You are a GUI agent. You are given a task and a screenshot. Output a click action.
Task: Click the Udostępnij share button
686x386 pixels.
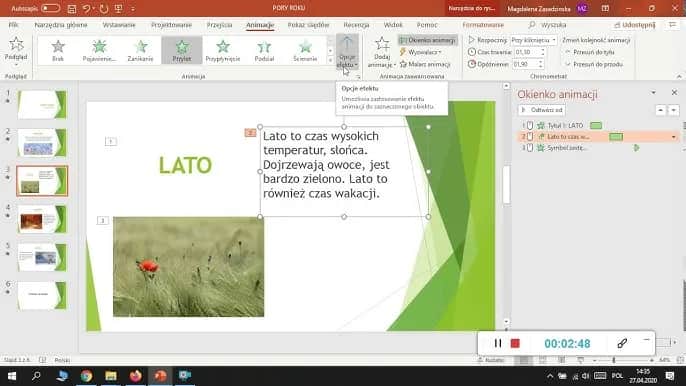634,25
